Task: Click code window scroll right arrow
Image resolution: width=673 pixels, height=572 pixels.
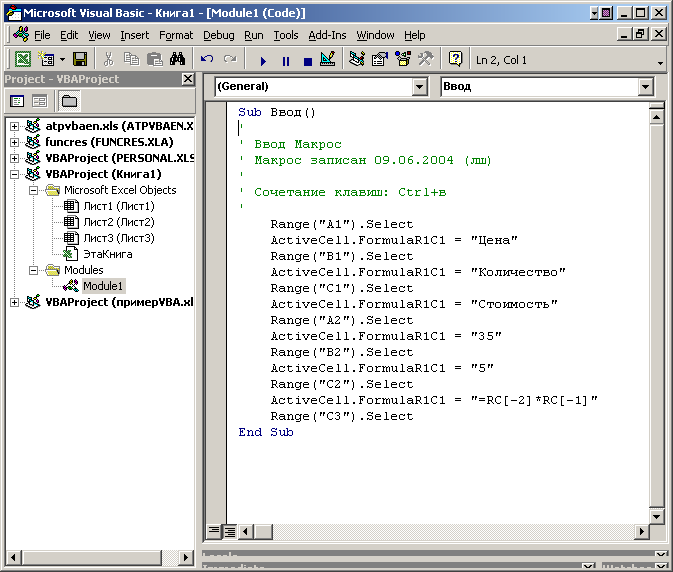Action: [642, 532]
